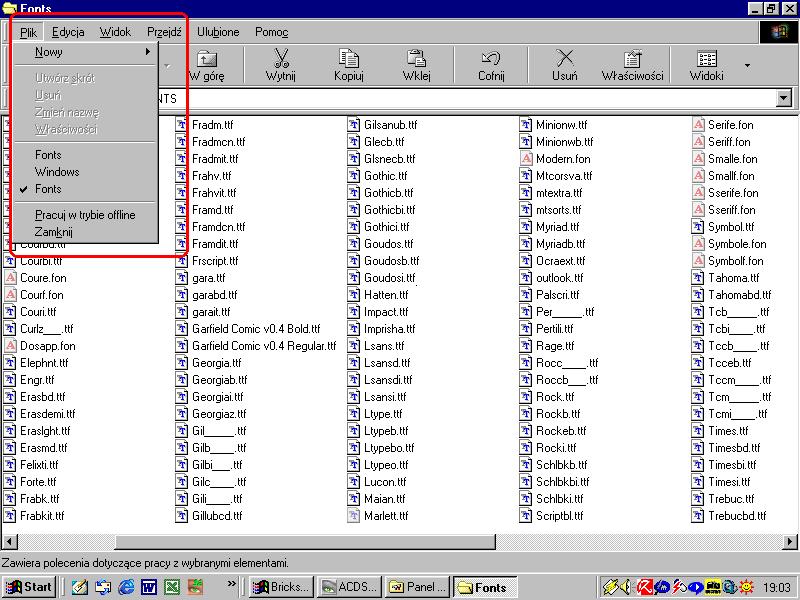
Task: Toggle Pracuj w trybie offline
Action: coord(85,215)
